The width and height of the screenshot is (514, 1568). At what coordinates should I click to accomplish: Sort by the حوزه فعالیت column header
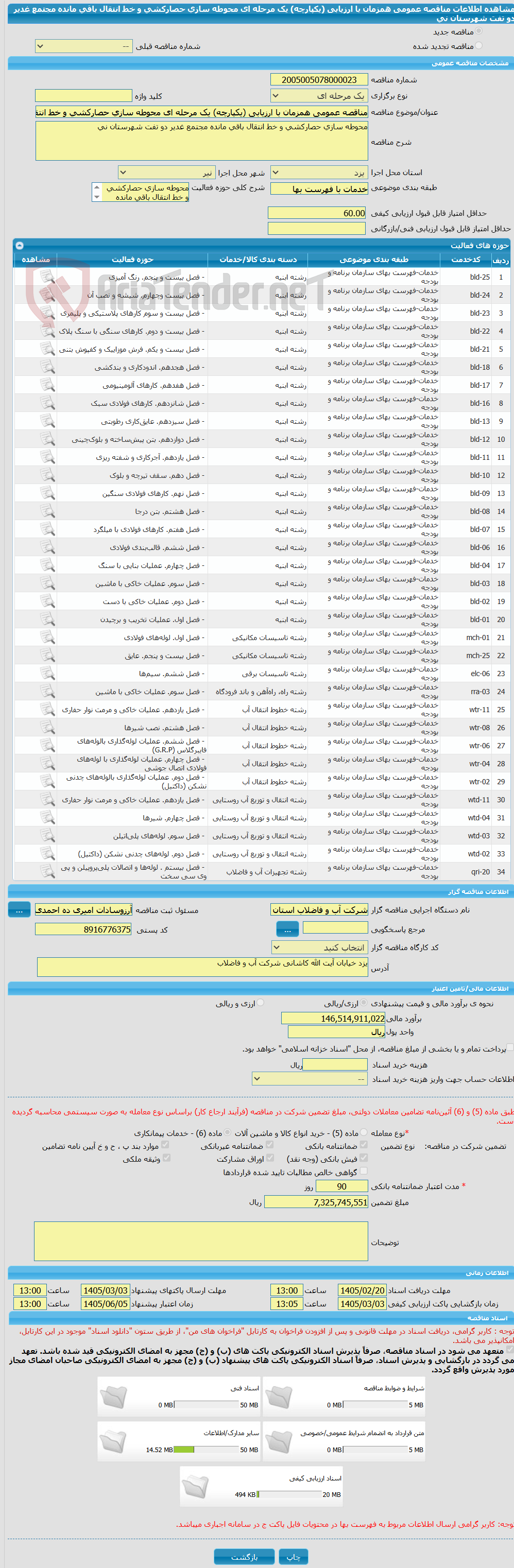(x=132, y=260)
